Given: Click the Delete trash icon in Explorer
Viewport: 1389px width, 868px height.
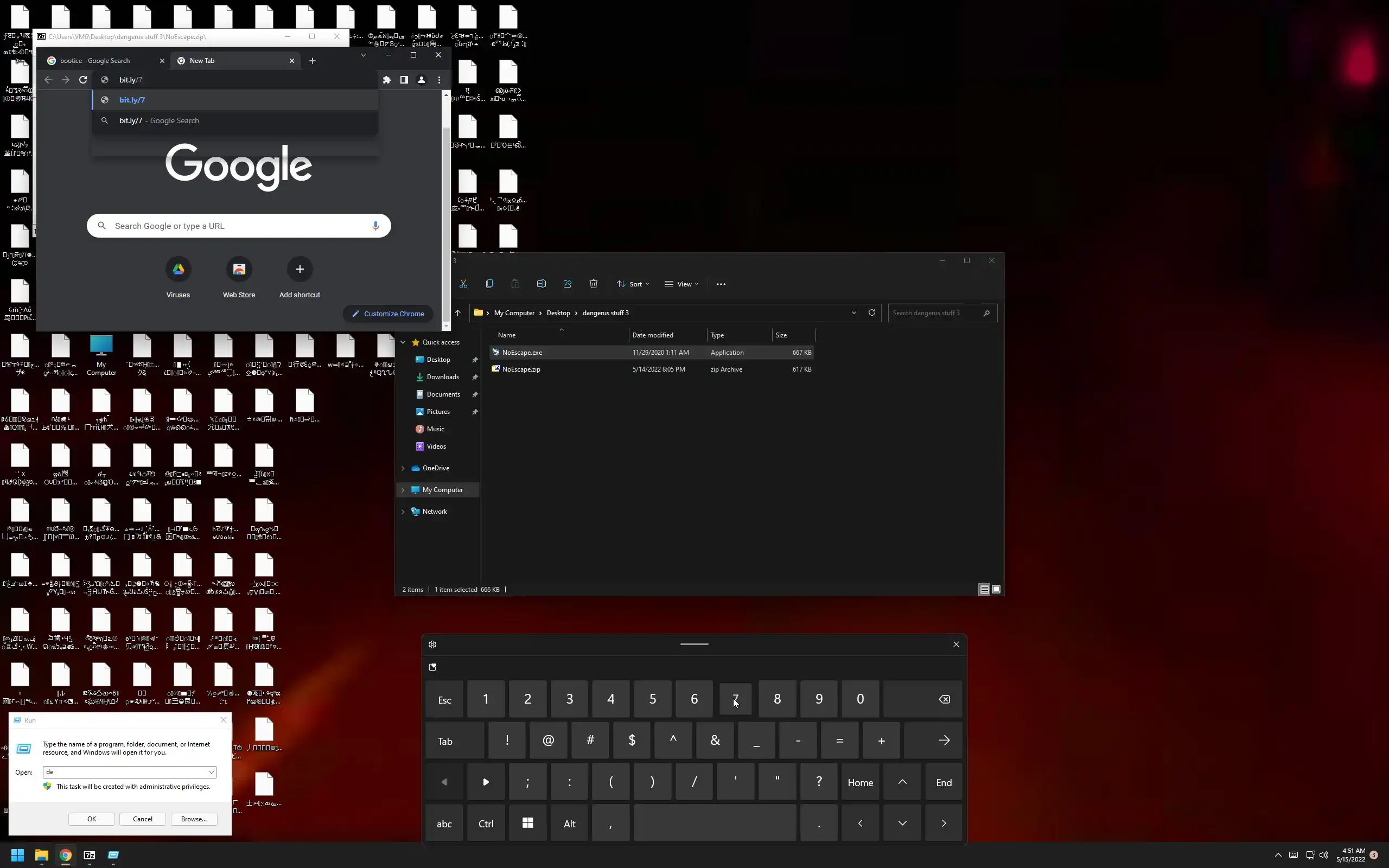Looking at the screenshot, I should 594,284.
